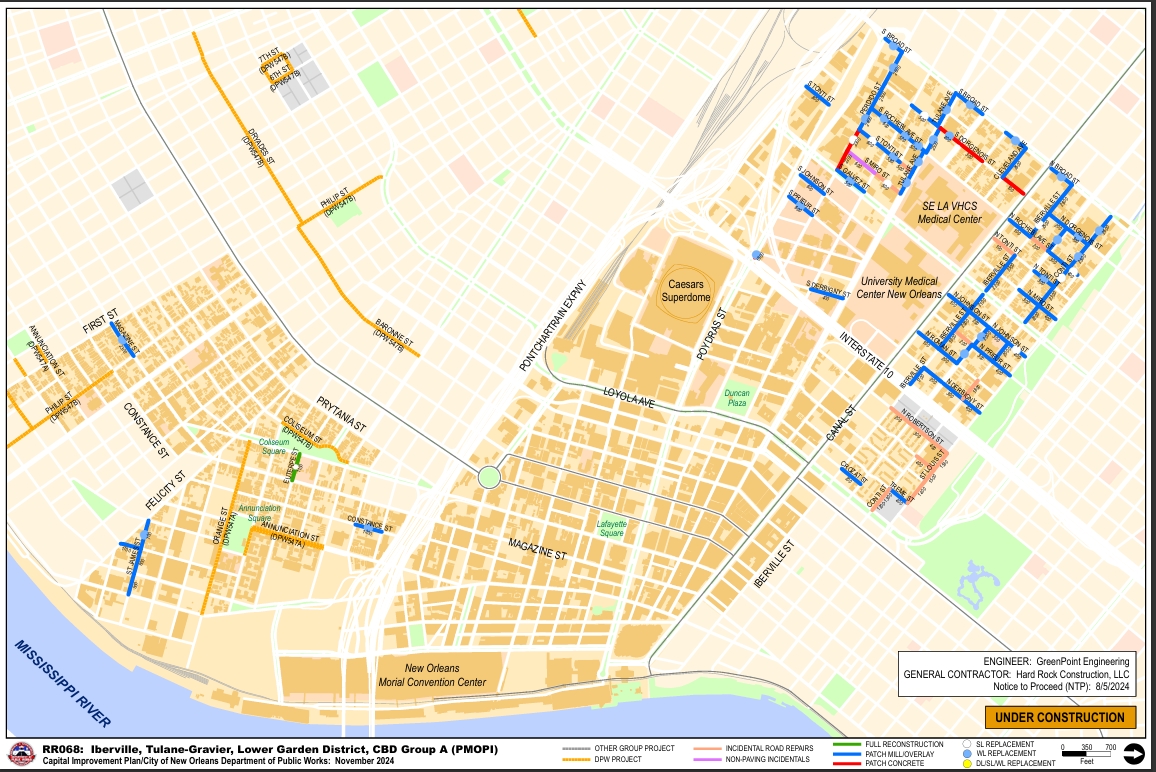This screenshot has height=772, width=1156.
Task: Click the scale bar showing 350 and 700 feet
Action: (x=1088, y=754)
